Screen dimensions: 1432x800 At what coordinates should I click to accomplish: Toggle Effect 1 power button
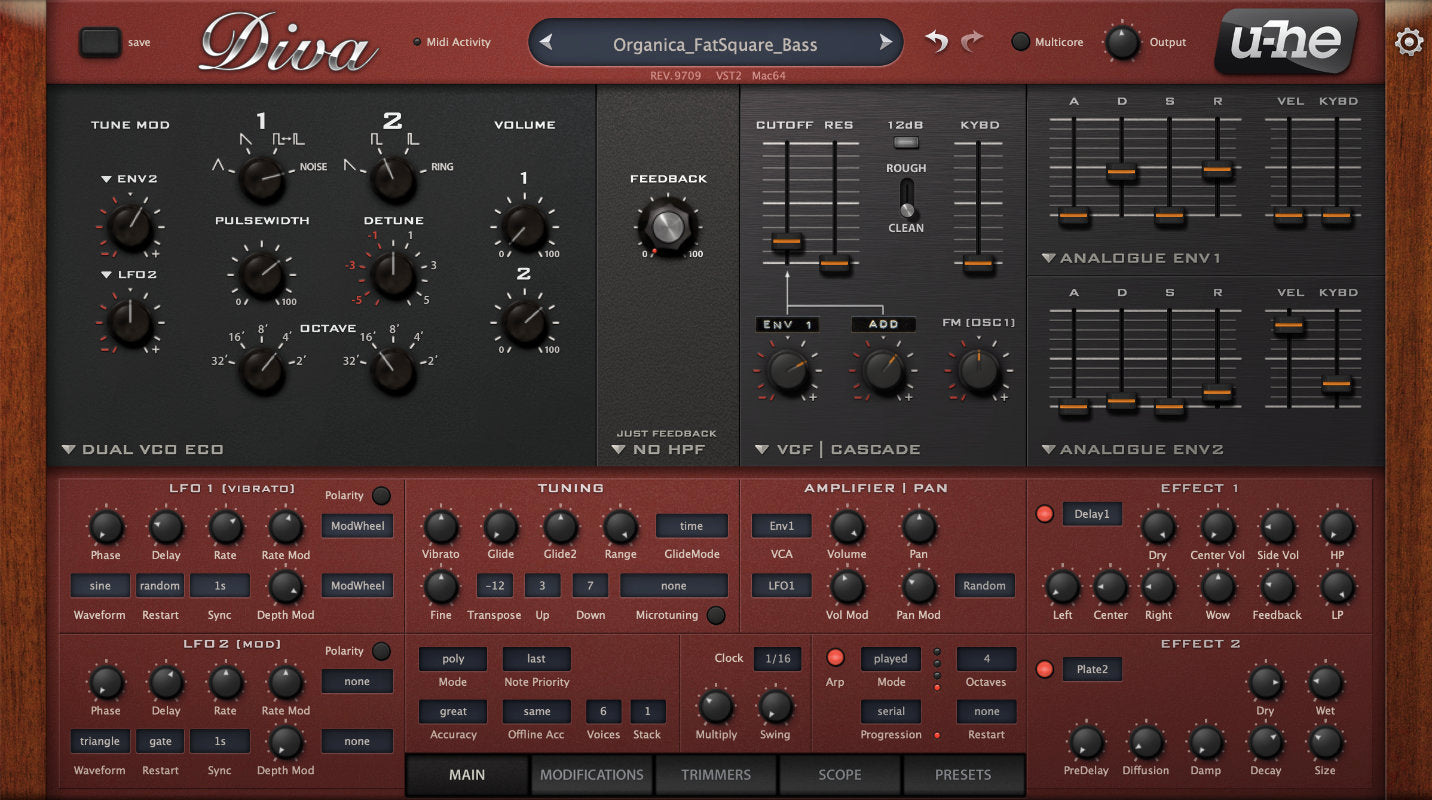(x=1045, y=514)
